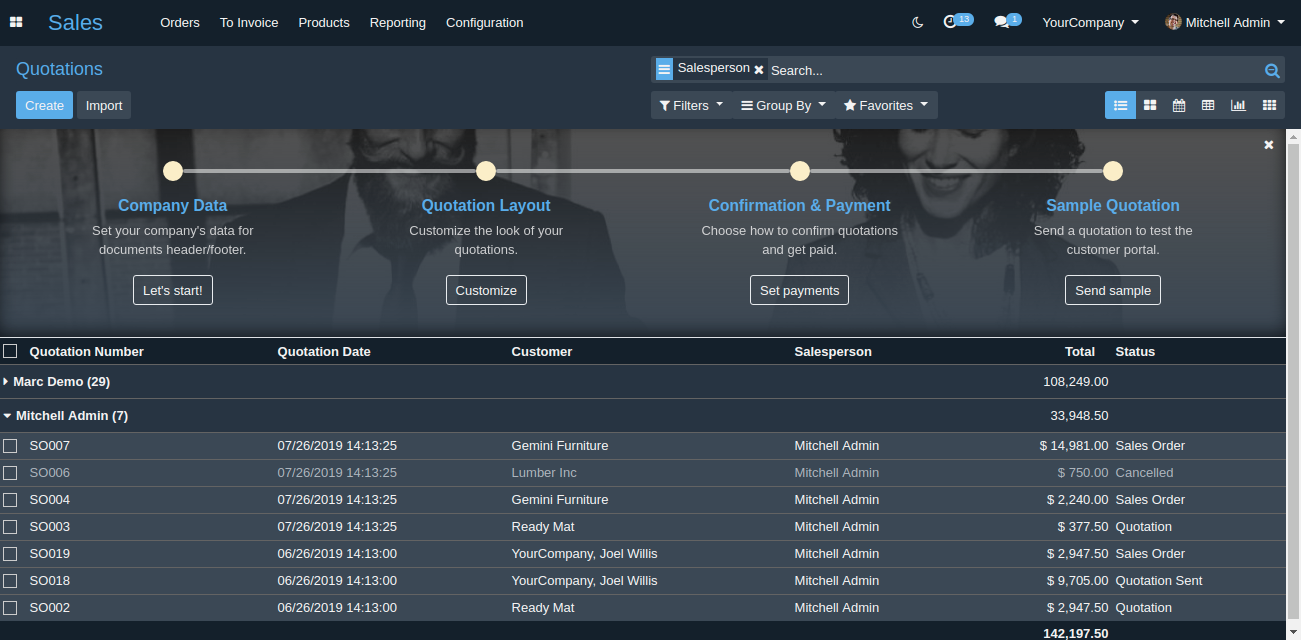Open the Reporting menu
The height and width of the screenshot is (640, 1301).
click(x=397, y=22)
